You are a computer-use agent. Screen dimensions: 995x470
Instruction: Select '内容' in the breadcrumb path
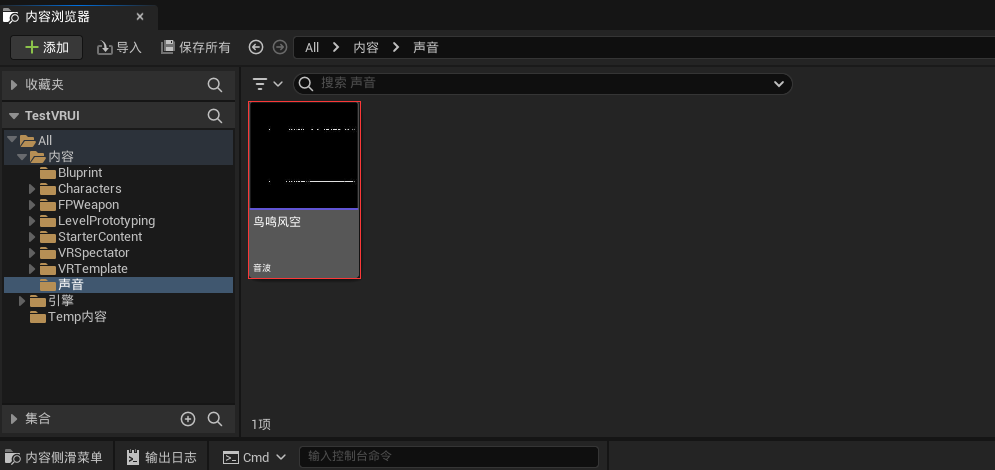point(366,48)
